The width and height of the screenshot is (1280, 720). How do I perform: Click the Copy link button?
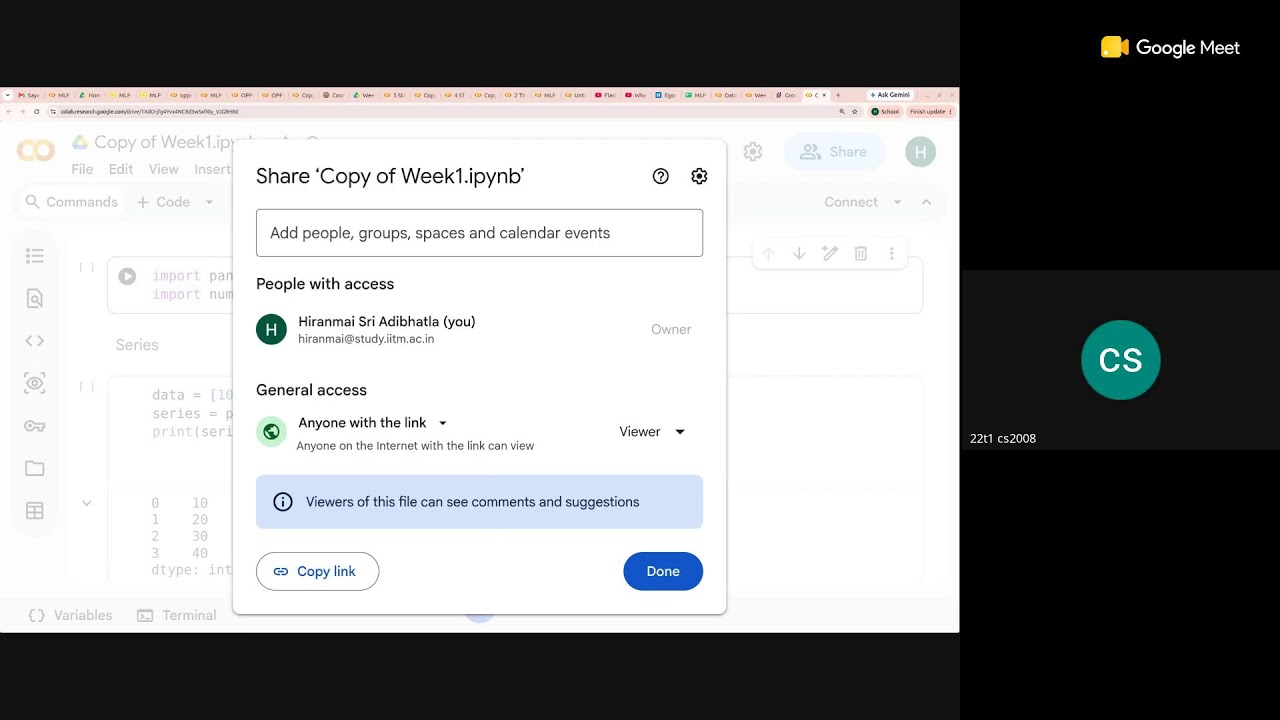(x=317, y=571)
